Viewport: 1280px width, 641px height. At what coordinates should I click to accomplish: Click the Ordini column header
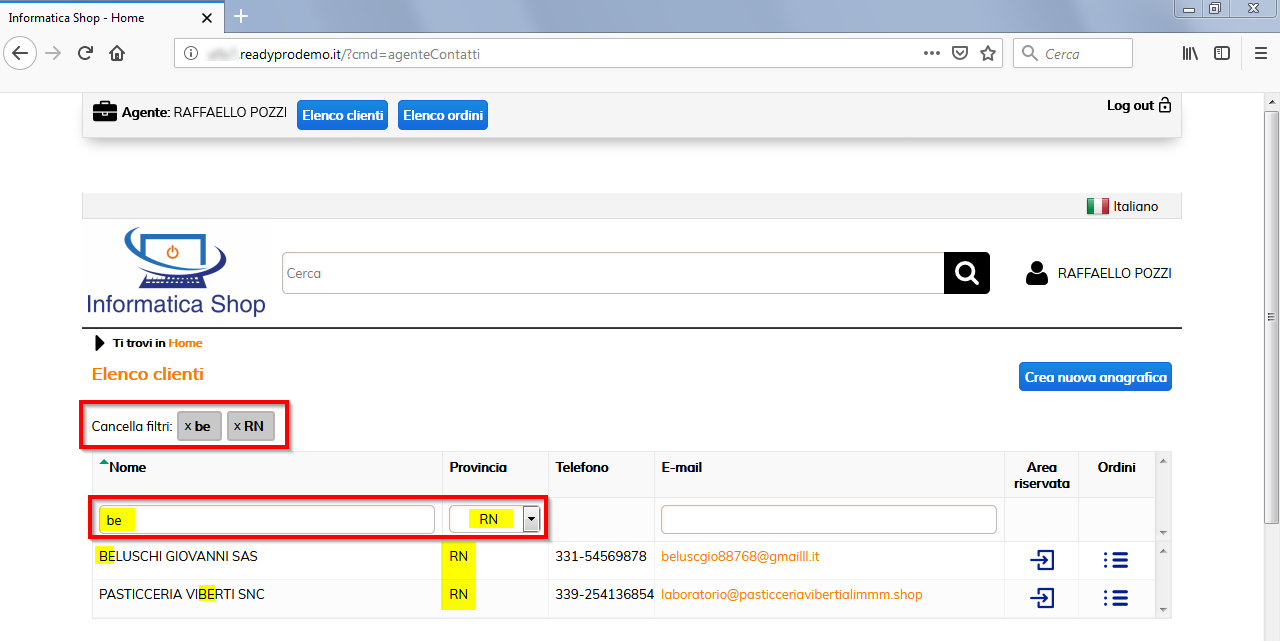[1116, 467]
